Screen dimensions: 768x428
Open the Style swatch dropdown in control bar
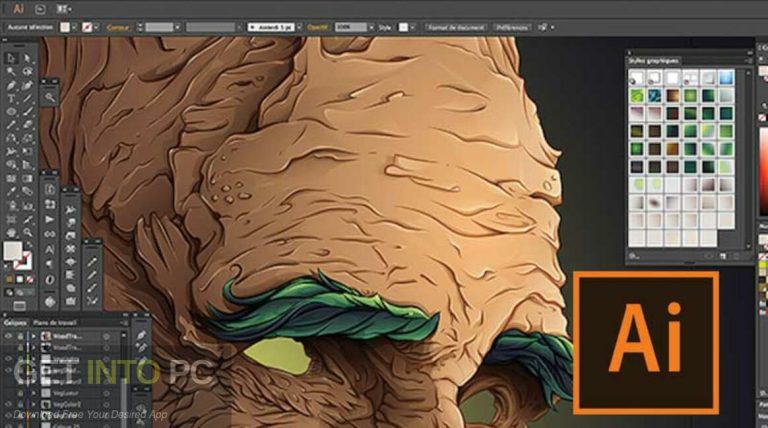click(x=413, y=27)
